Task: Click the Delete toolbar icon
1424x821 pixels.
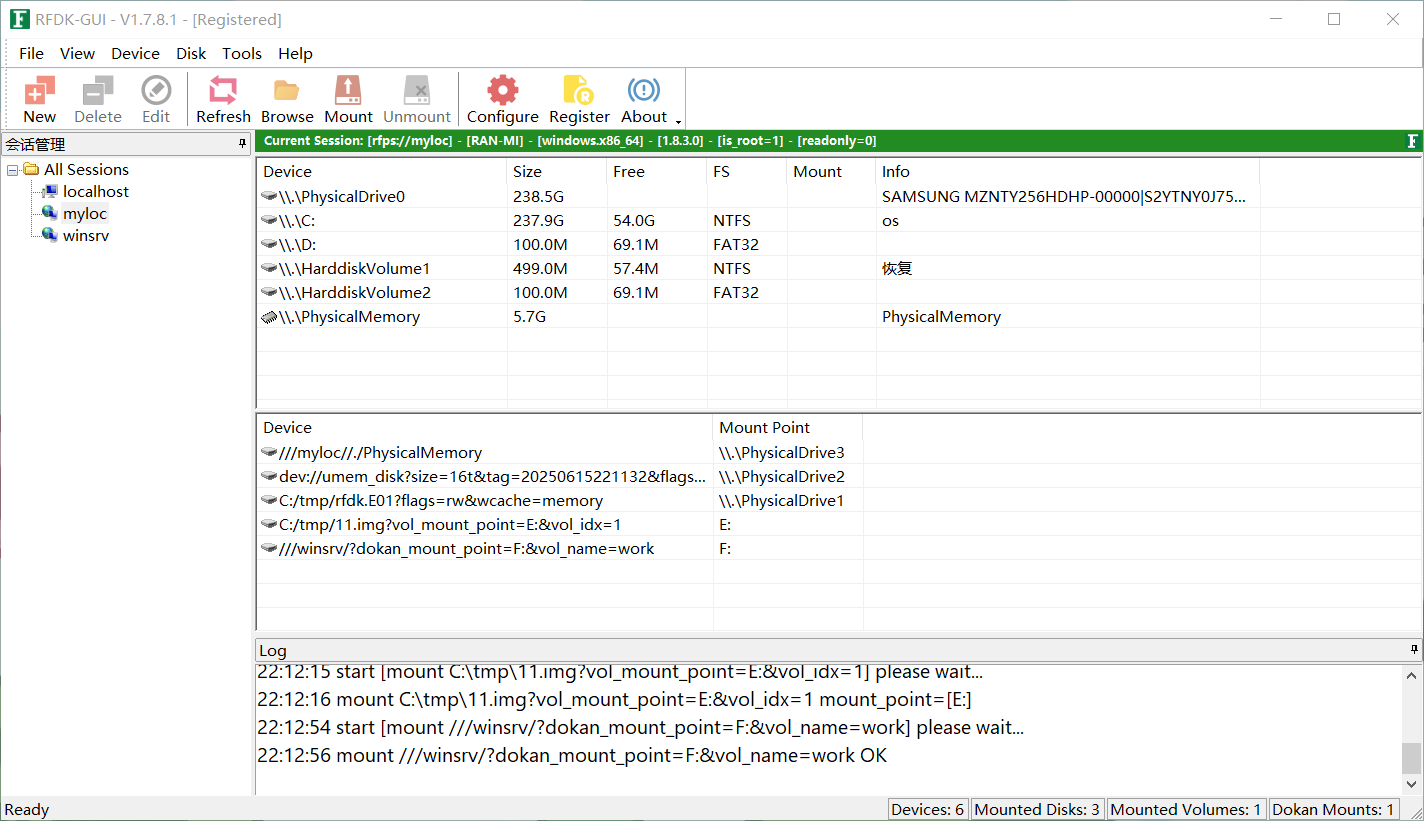Action: coord(98,99)
